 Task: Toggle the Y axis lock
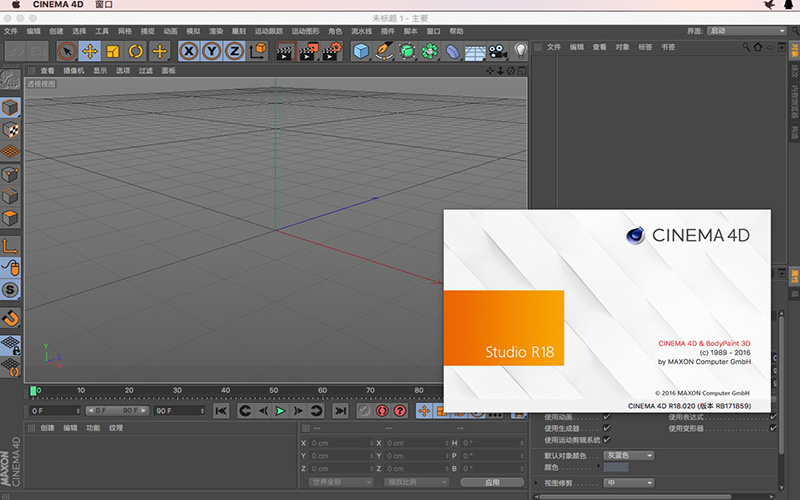(x=212, y=52)
